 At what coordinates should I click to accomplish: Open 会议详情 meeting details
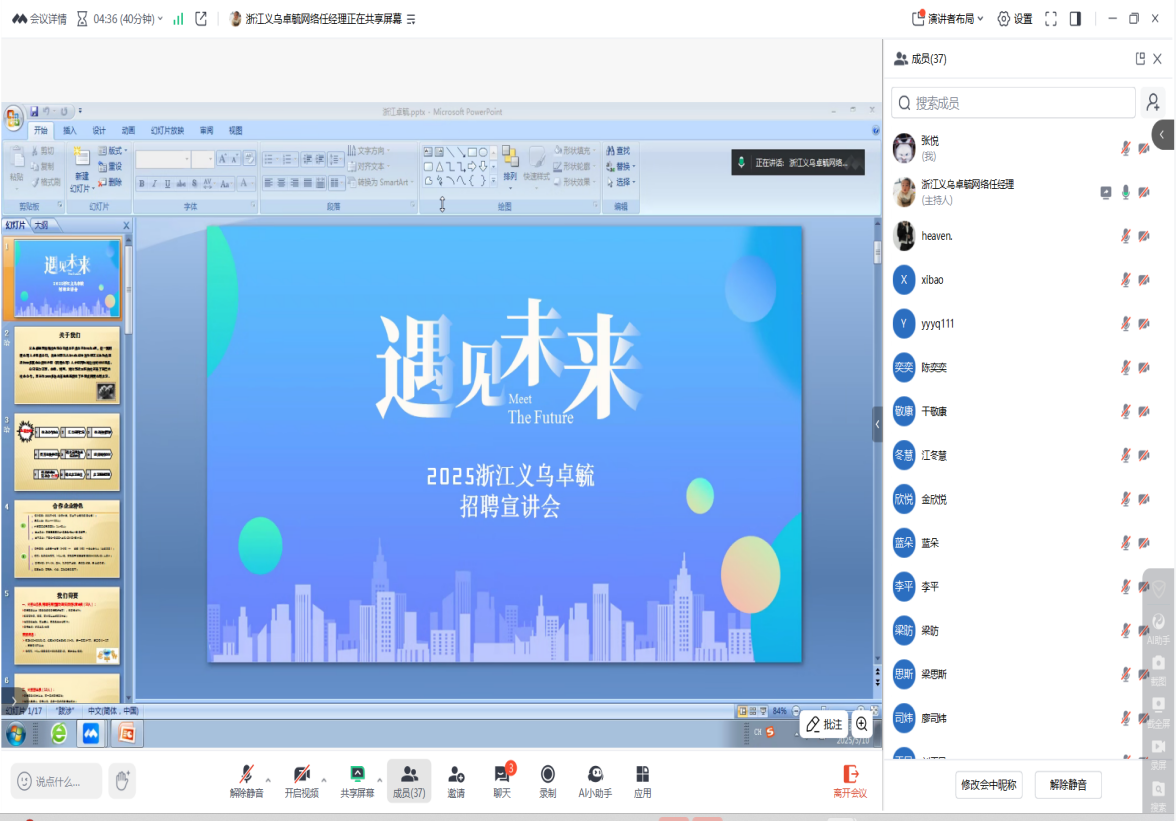(x=40, y=19)
